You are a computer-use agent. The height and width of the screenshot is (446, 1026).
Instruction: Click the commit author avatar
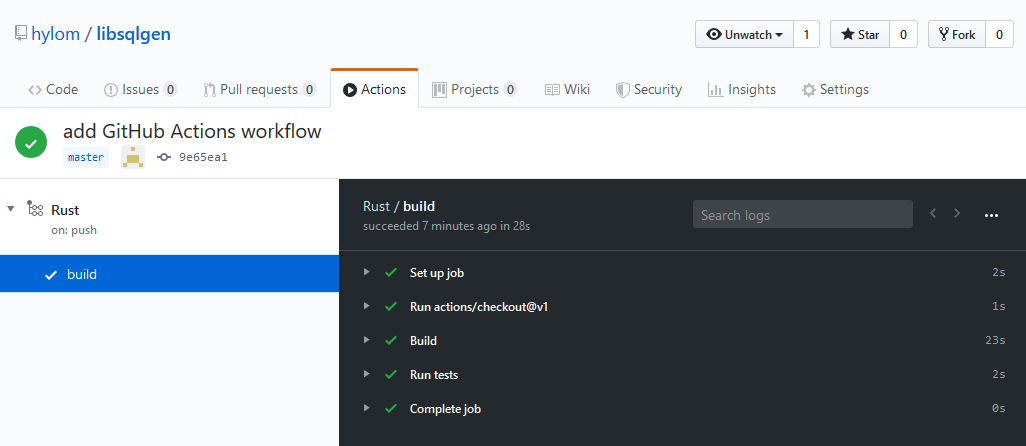coord(133,157)
